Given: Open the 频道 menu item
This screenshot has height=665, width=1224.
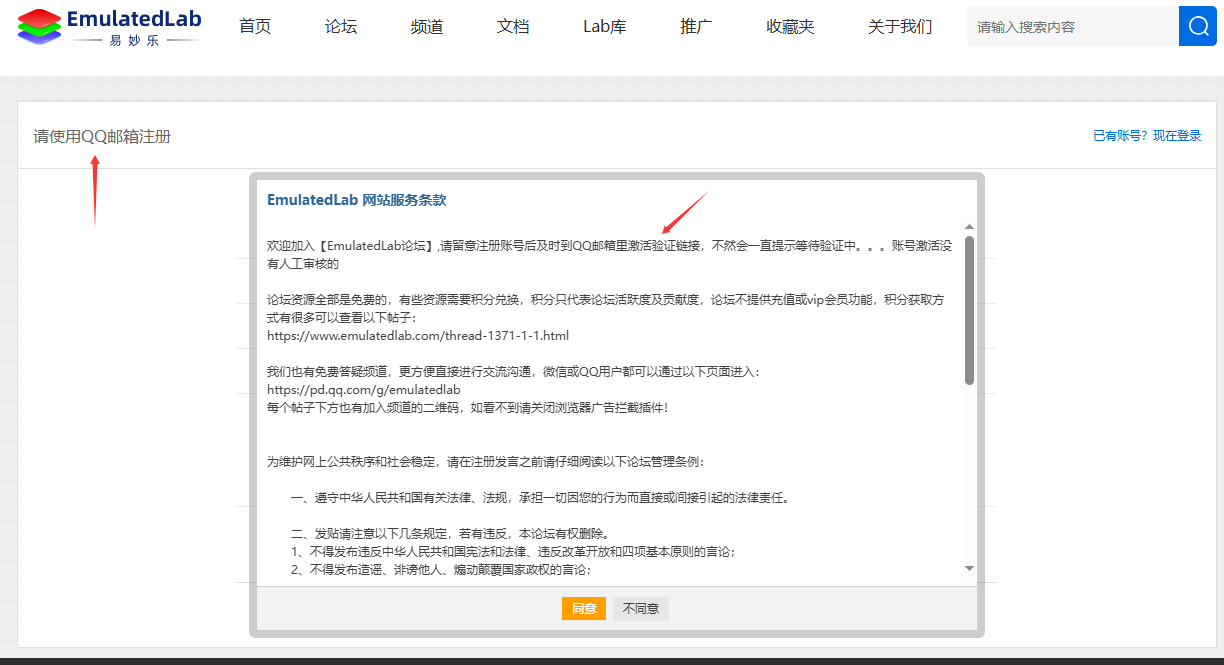Looking at the screenshot, I should point(427,27).
